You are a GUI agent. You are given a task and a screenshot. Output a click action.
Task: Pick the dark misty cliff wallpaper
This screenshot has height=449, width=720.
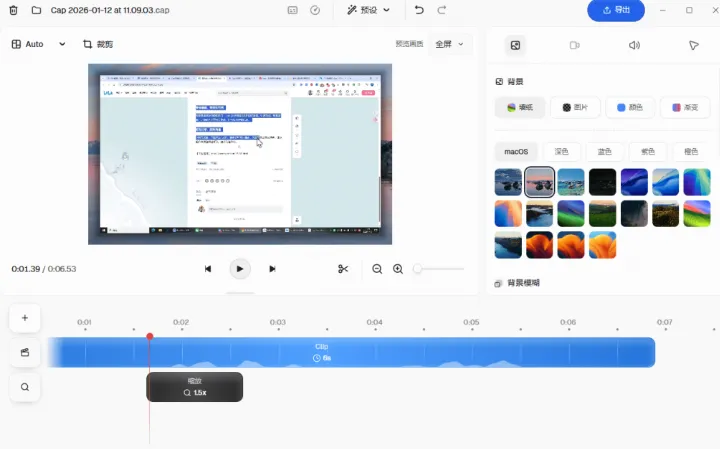pyautogui.click(x=634, y=213)
